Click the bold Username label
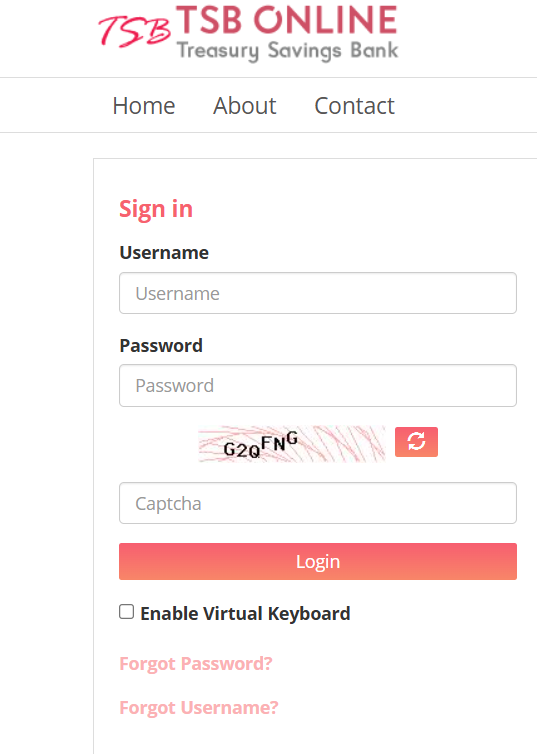The height and width of the screenshot is (754, 537). (164, 252)
